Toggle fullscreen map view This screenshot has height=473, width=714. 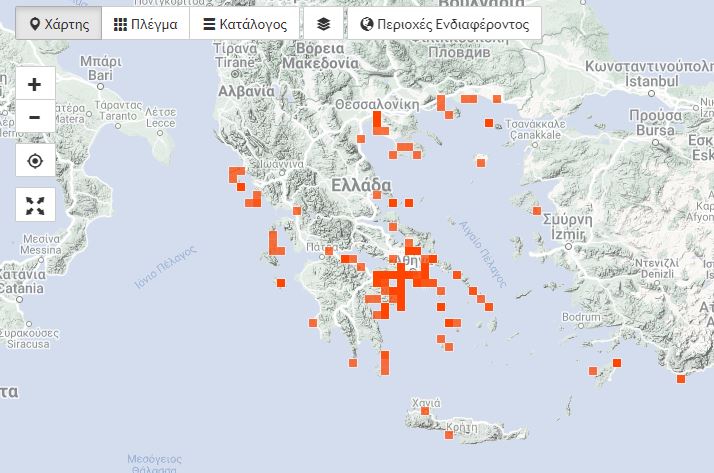(x=35, y=206)
